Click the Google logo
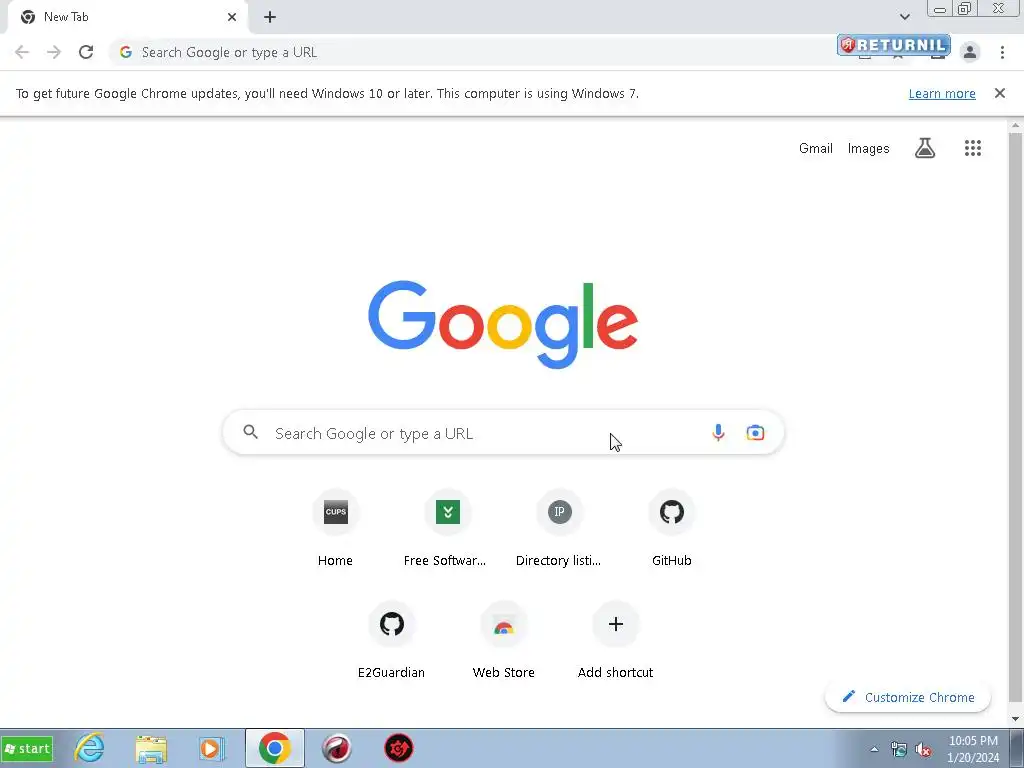Screen dimensions: 1024x768 [503, 325]
